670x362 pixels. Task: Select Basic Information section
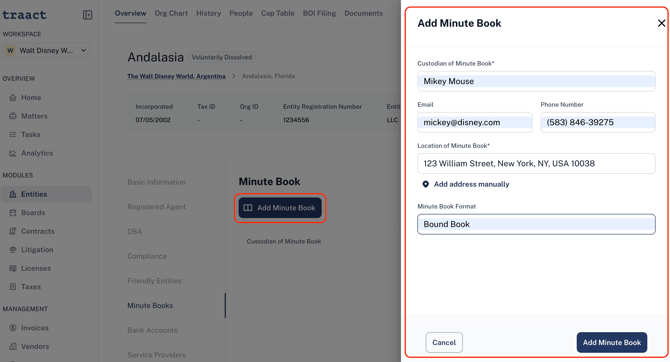point(156,182)
